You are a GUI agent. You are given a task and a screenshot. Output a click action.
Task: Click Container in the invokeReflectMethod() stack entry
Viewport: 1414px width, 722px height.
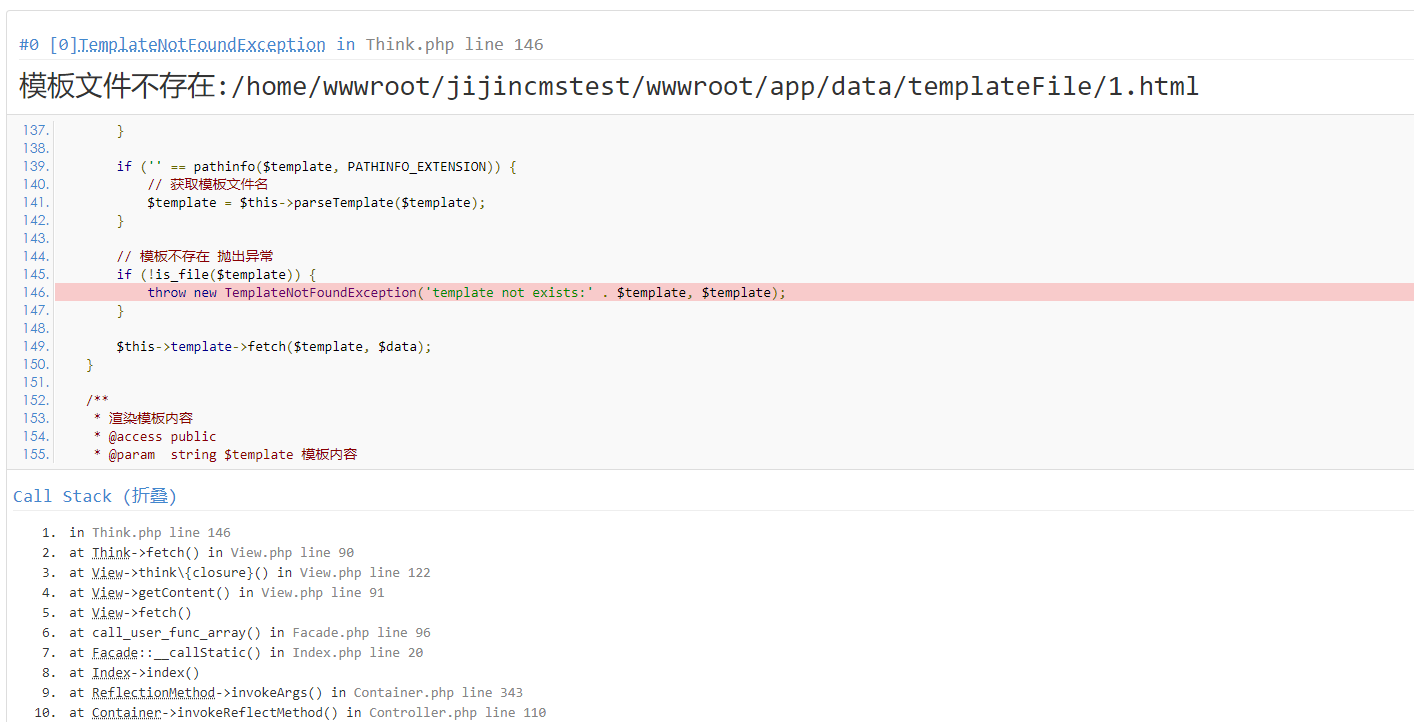point(126,712)
